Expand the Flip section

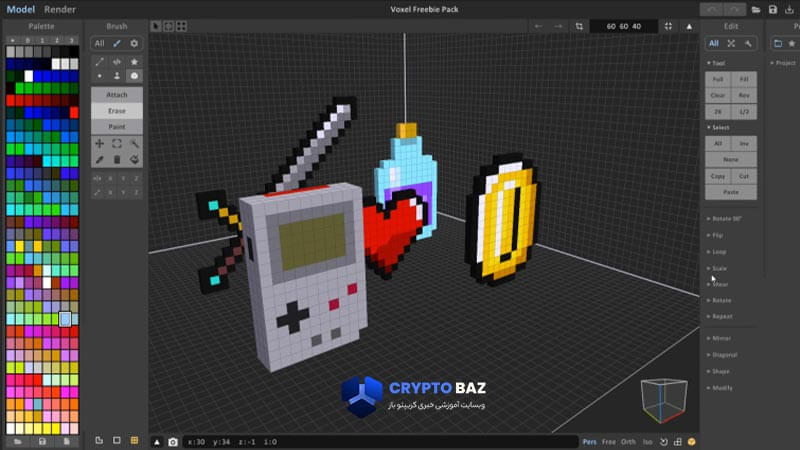click(715, 235)
